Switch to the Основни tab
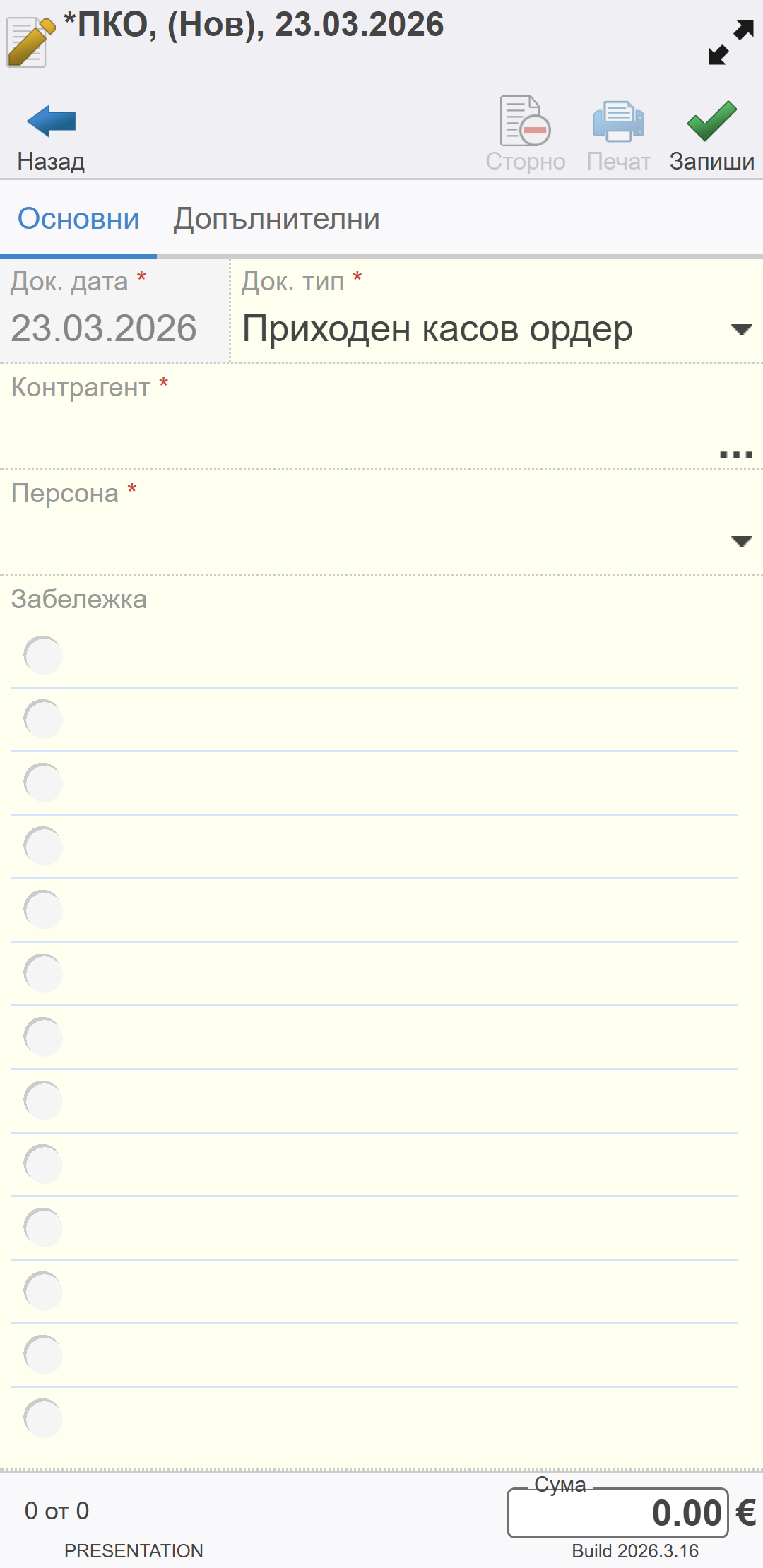Image resolution: width=763 pixels, height=1568 pixels. (78, 219)
